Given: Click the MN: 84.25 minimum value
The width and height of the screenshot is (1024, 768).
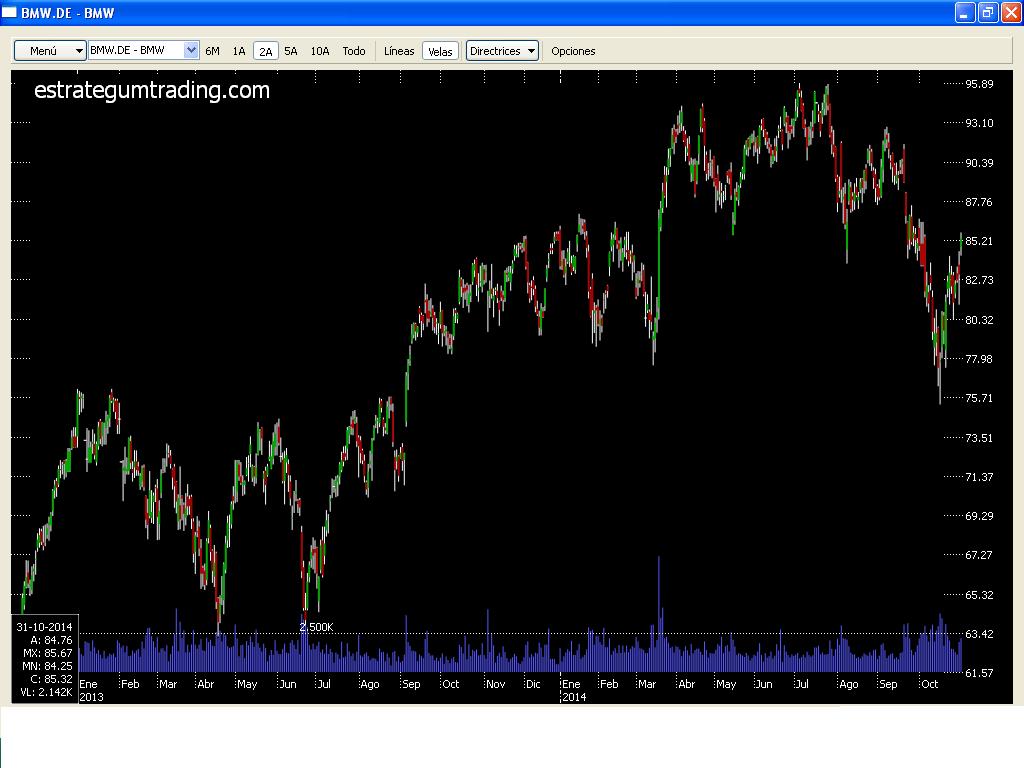Looking at the screenshot, I should tap(47, 665).
